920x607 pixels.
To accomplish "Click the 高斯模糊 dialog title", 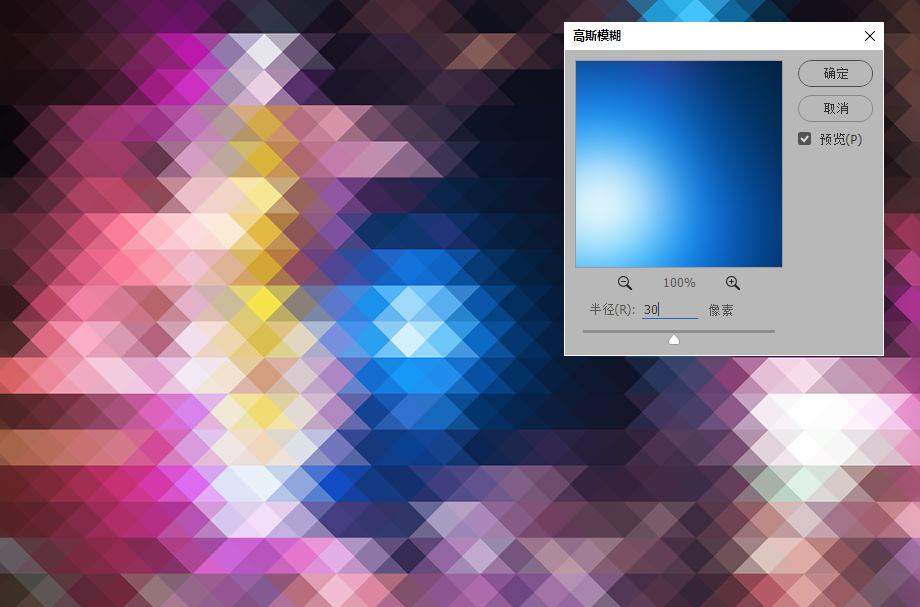I will click(x=597, y=36).
